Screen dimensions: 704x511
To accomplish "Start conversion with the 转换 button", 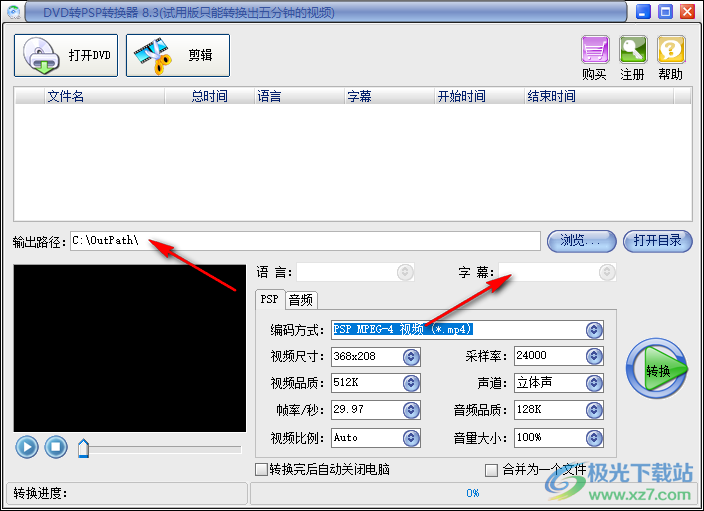I will [x=657, y=369].
